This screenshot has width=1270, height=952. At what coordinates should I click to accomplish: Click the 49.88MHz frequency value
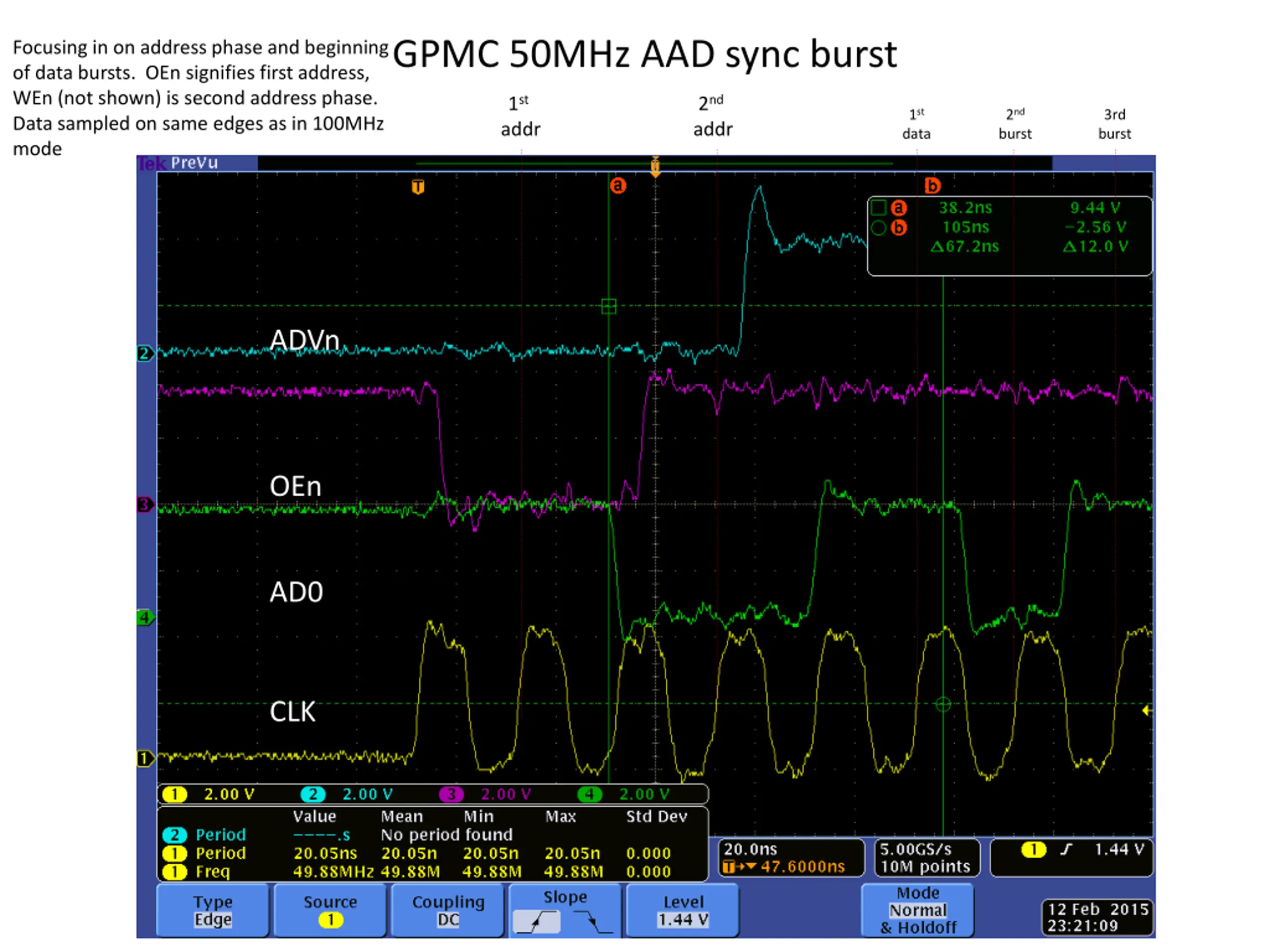(333, 872)
